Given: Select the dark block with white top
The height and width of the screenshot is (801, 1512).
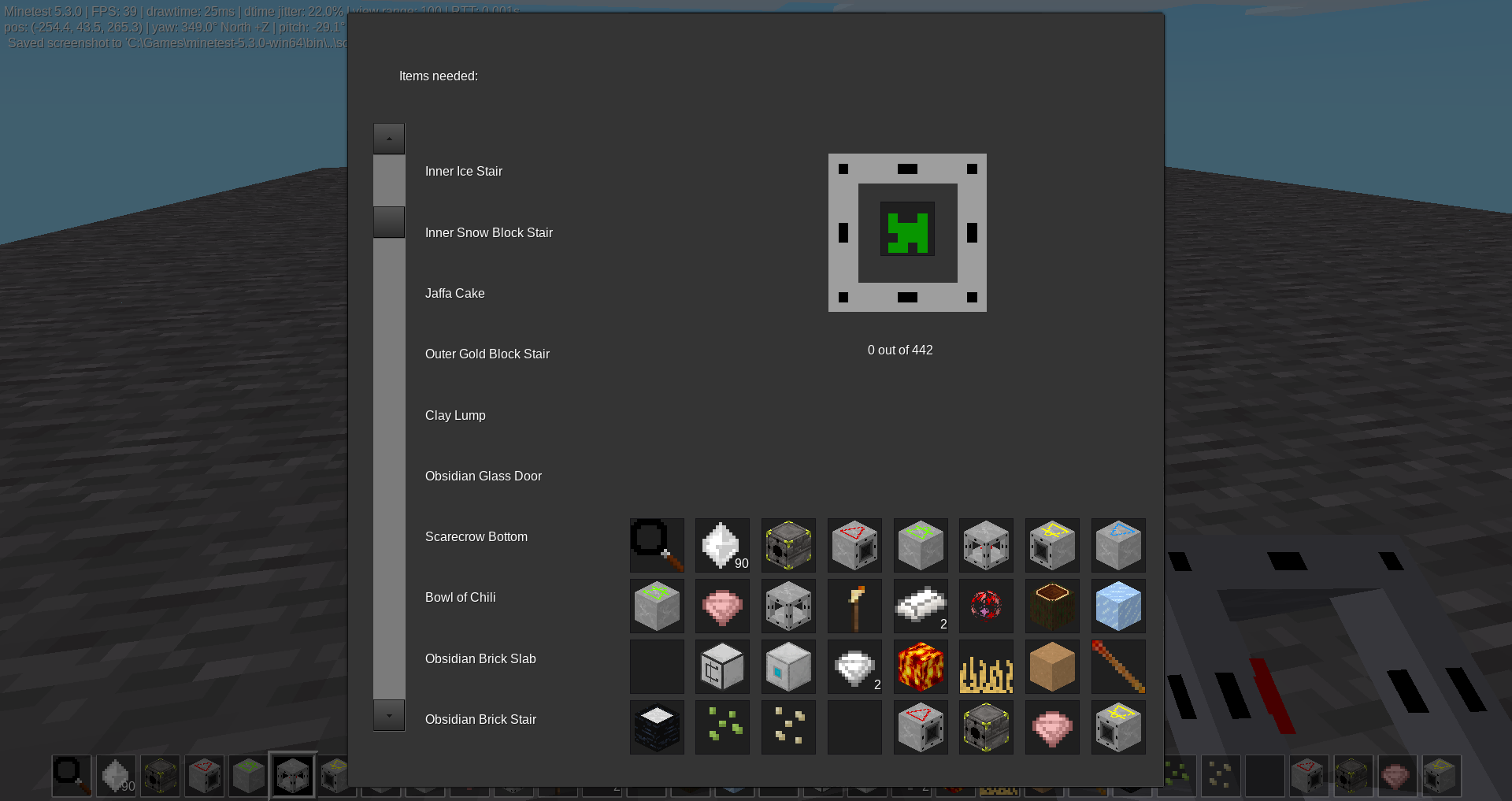Looking at the screenshot, I should click(x=656, y=727).
